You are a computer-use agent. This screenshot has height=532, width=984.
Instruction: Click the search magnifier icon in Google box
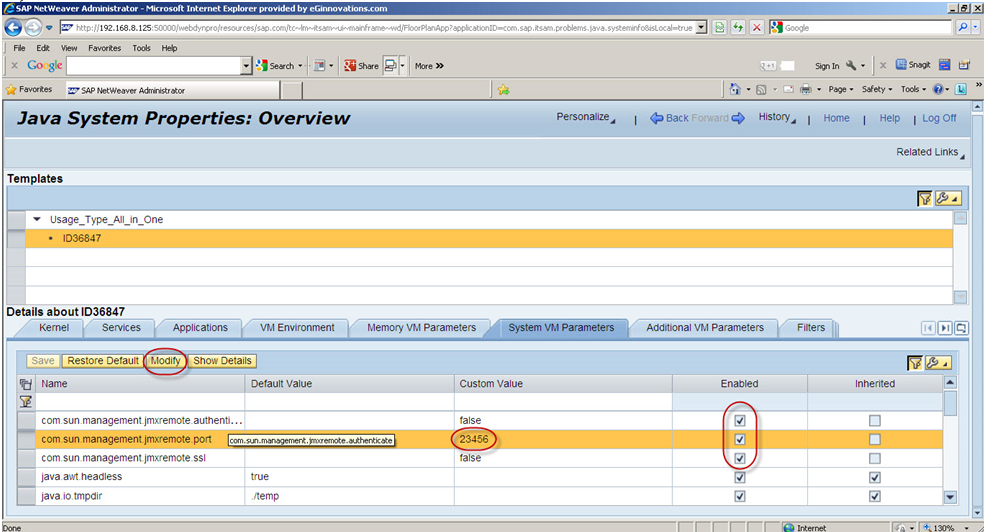(962, 28)
